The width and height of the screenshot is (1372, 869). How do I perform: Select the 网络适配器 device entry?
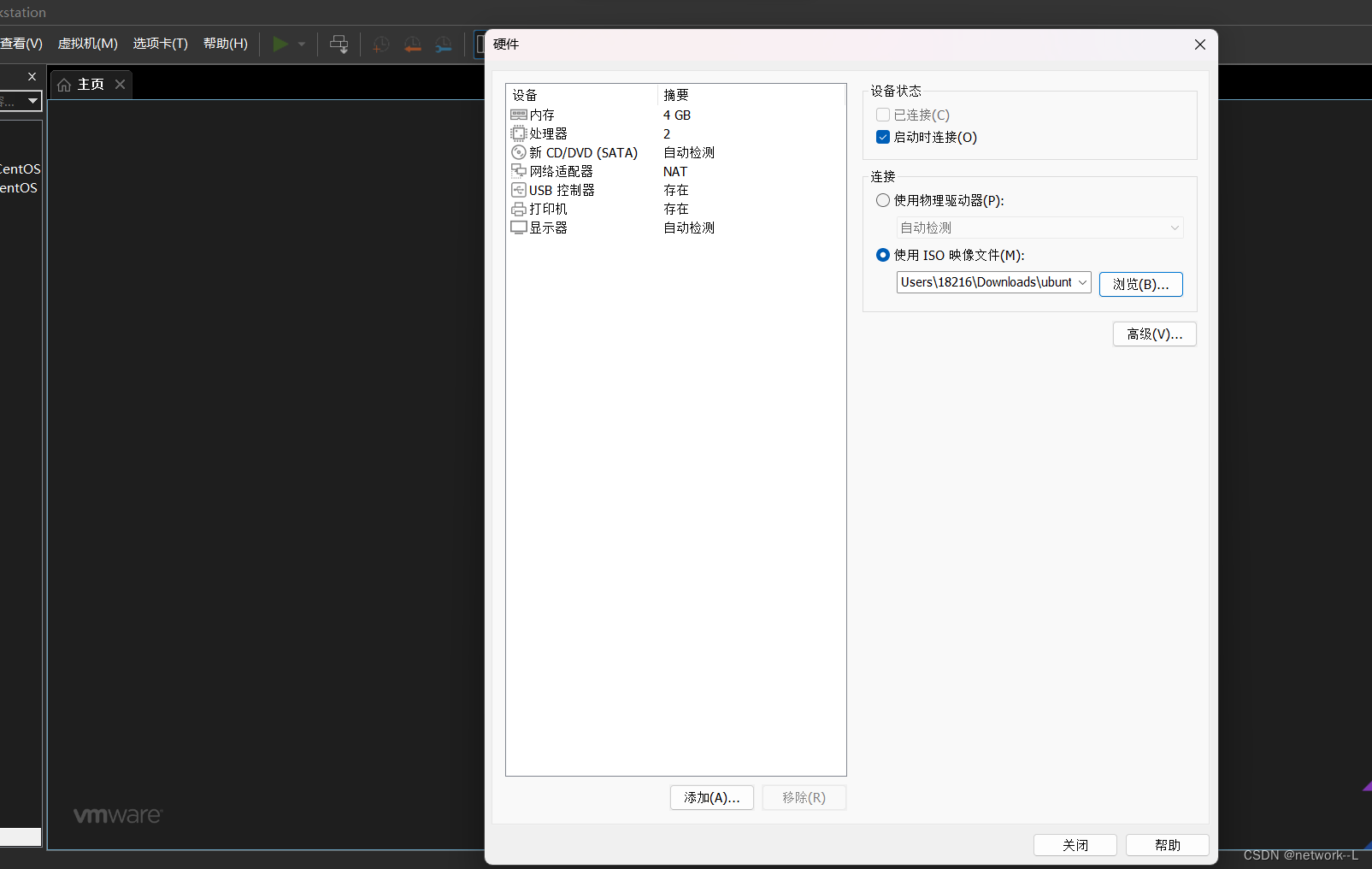(559, 170)
